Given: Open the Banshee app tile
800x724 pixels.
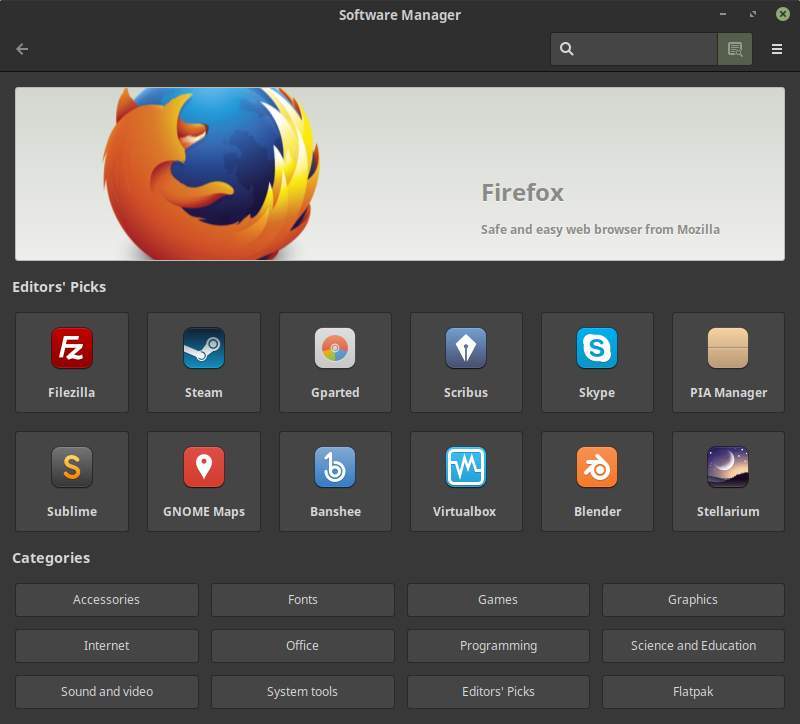Looking at the screenshot, I should click(x=335, y=481).
